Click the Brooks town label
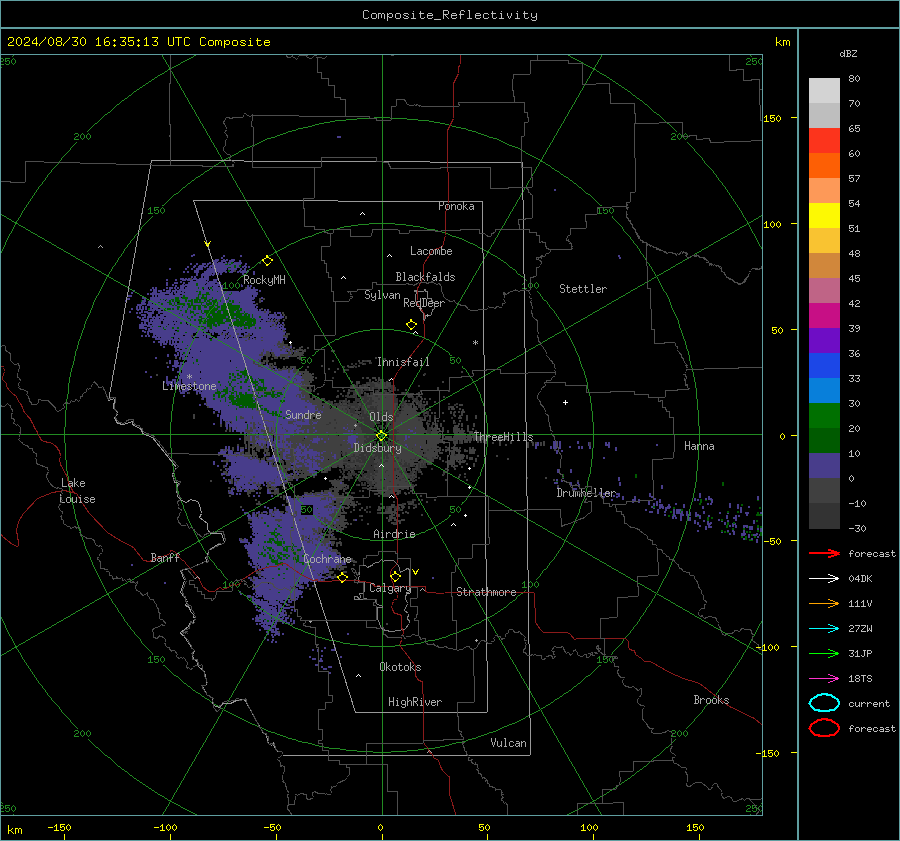This screenshot has width=900, height=841. 711,700
